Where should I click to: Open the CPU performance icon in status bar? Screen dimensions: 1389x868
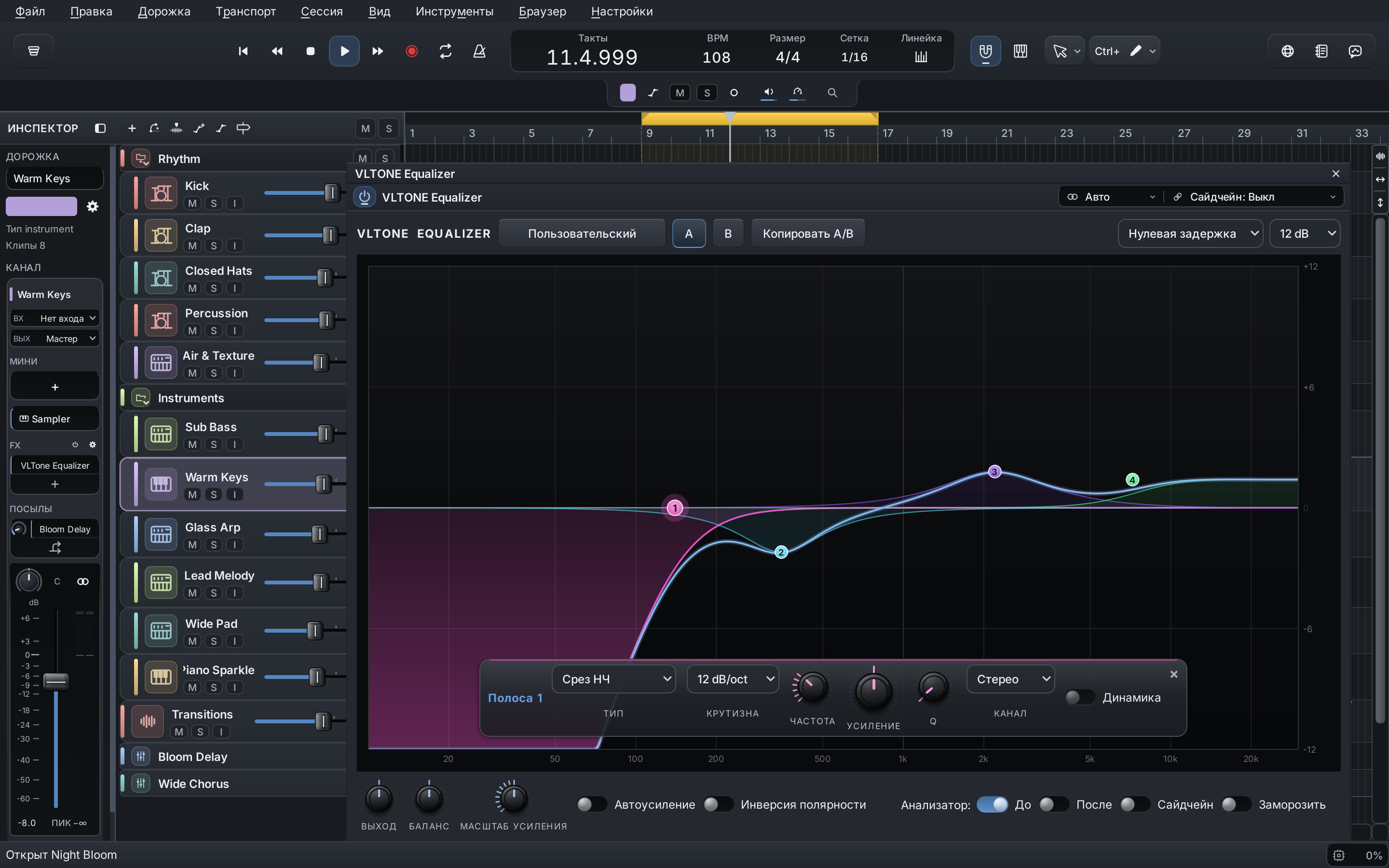coord(1339,855)
